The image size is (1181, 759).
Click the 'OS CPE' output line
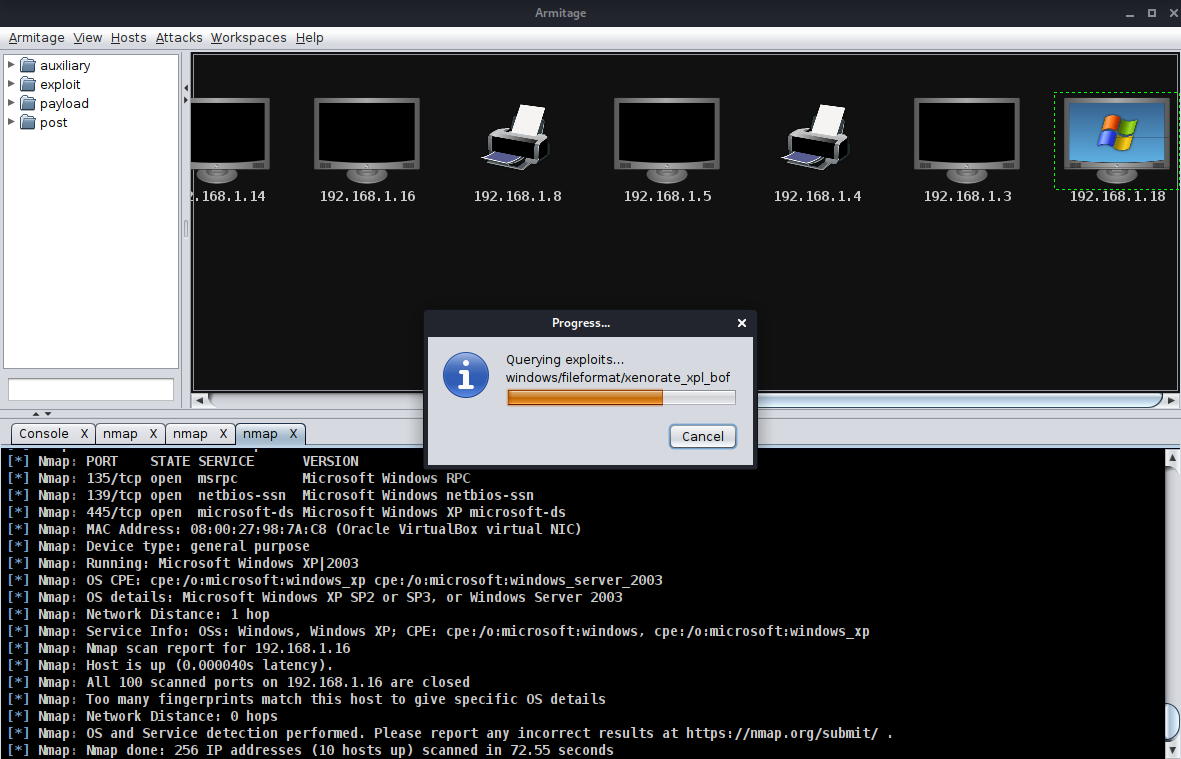(x=335, y=581)
